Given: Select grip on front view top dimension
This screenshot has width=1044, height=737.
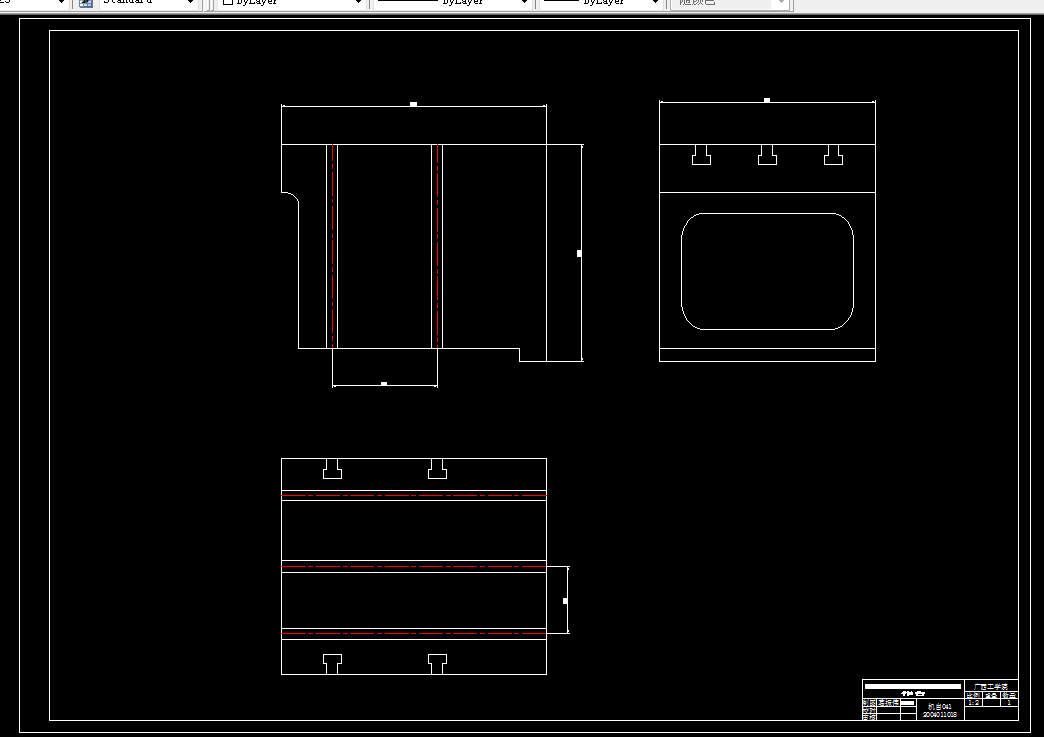Looking at the screenshot, I should point(413,105).
